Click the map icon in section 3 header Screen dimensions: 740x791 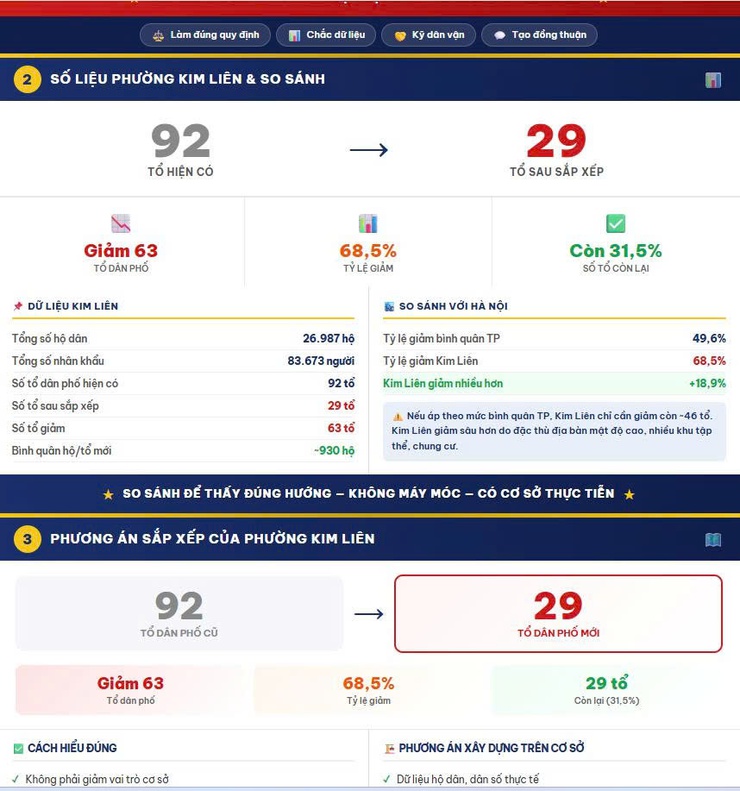pyautogui.click(x=713, y=540)
